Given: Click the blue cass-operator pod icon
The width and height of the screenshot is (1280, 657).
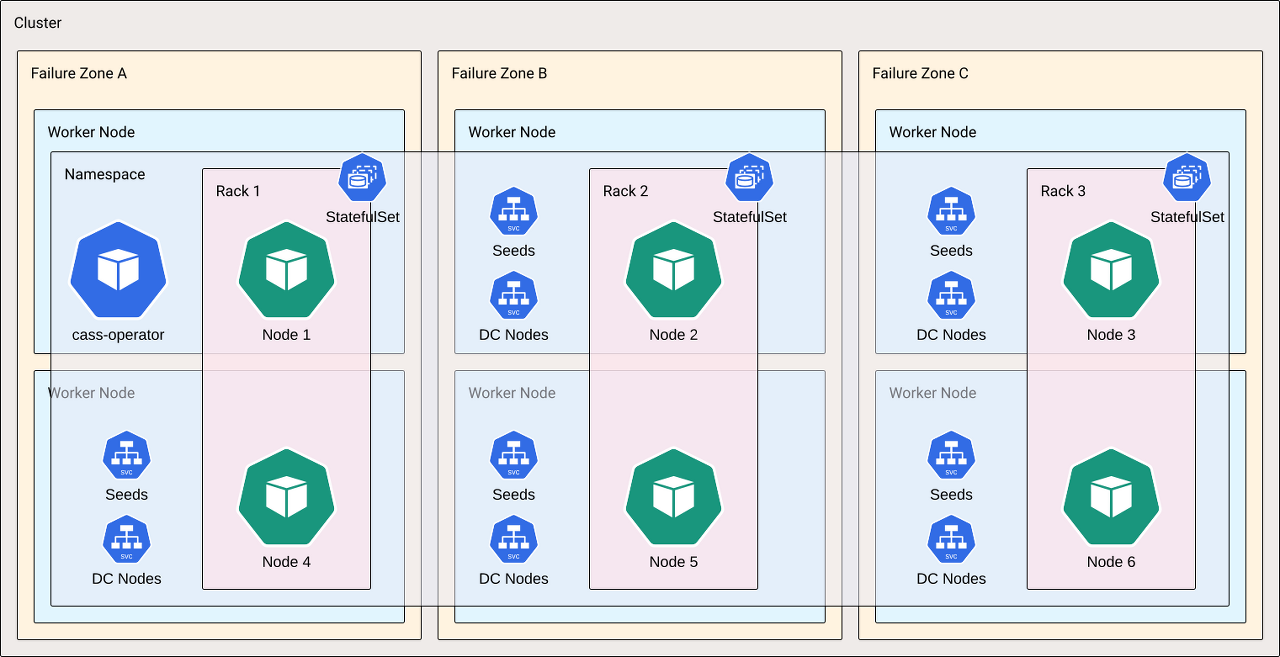Looking at the screenshot, I should point(118,270).
